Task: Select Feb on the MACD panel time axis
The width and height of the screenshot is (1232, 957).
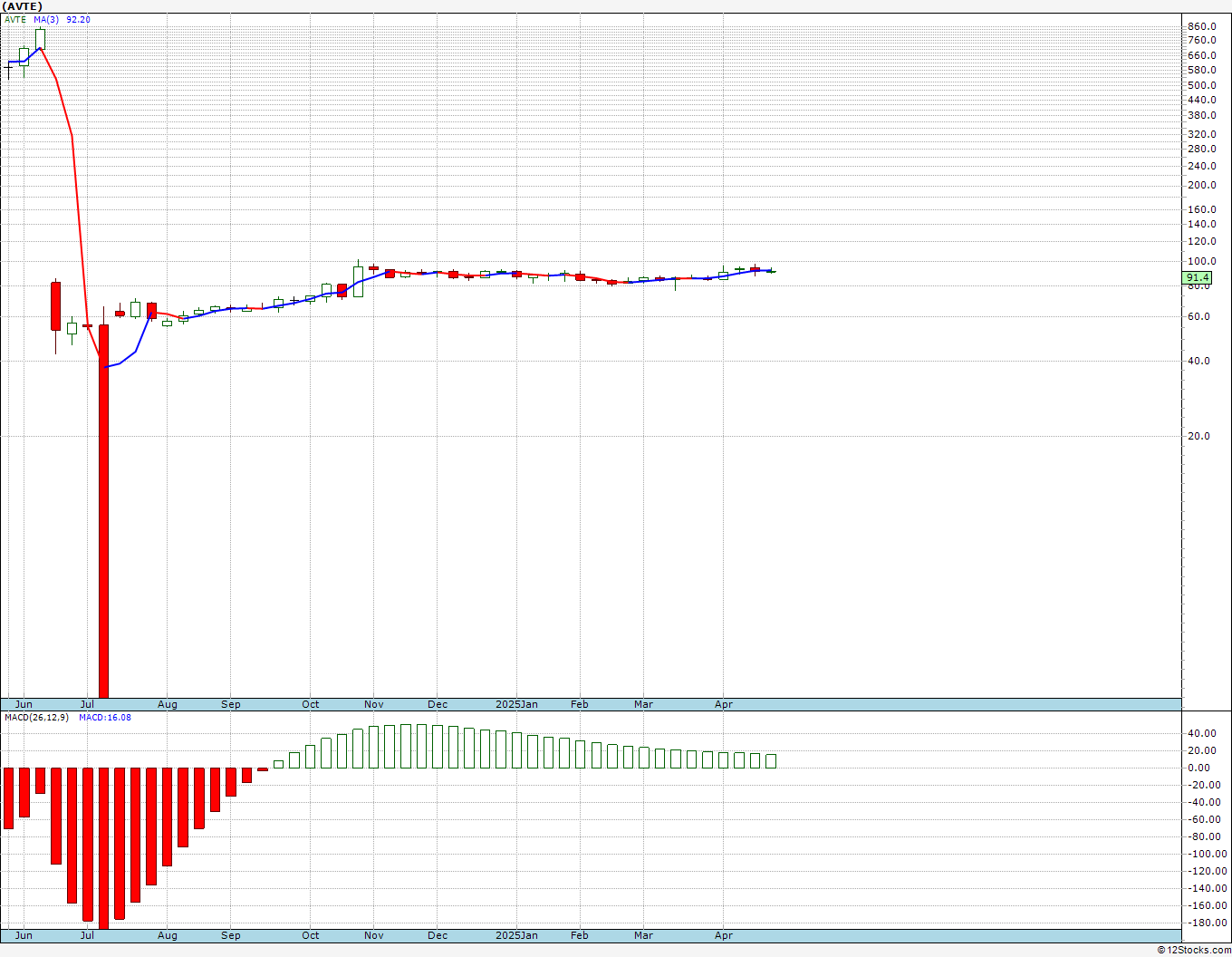Action: click(x=580, y=935)
